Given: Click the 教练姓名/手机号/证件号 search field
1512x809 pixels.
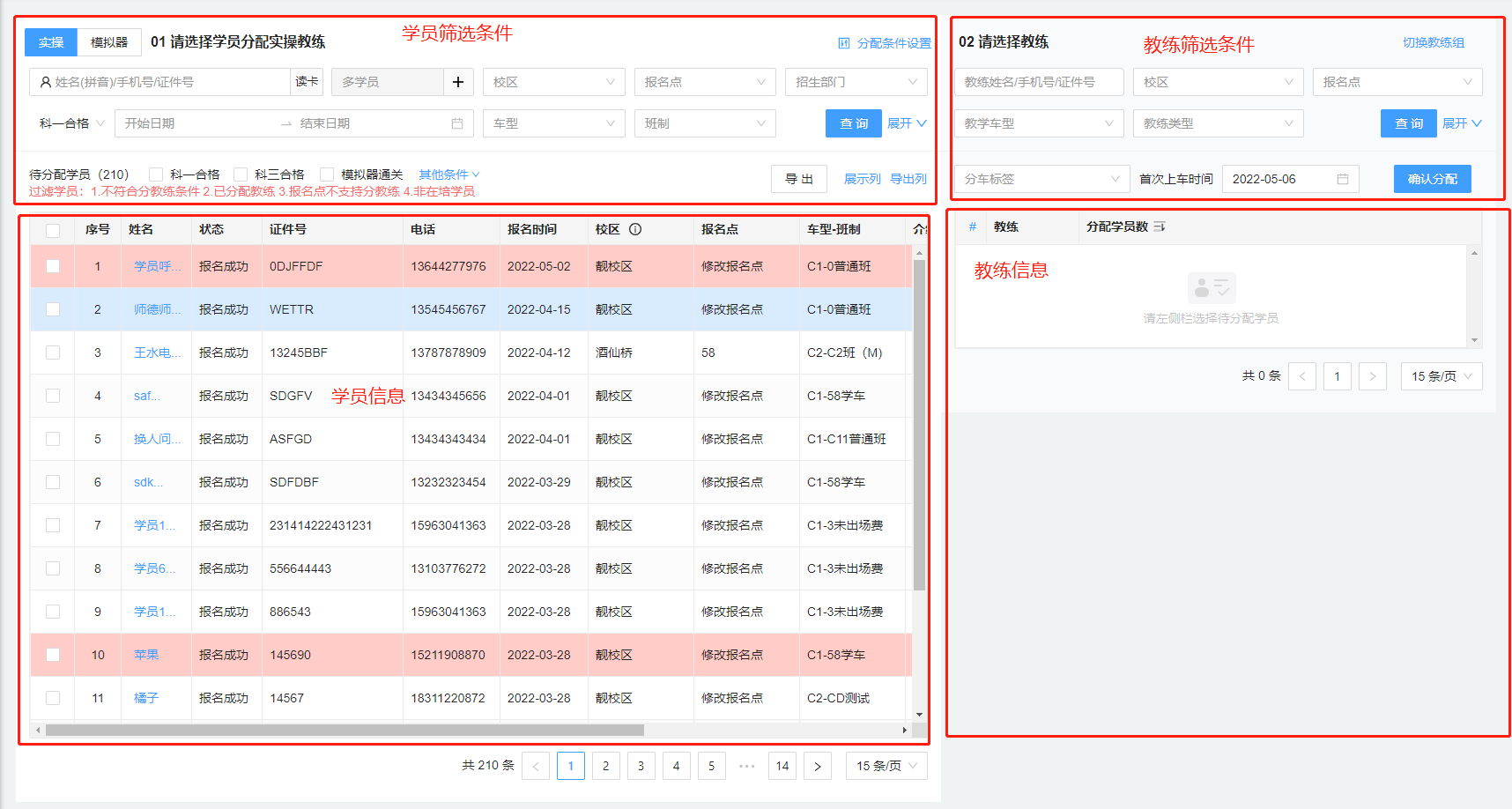Looking at the screenshot, I should click(x=1039, y=82).
